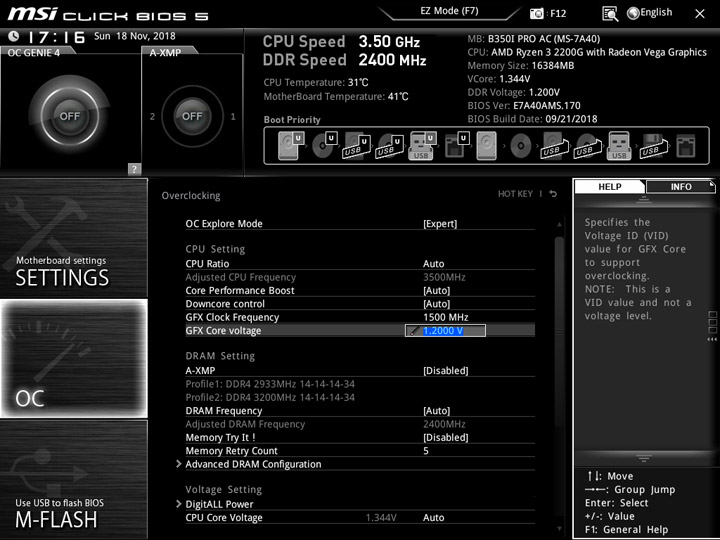Click the Adjusted DRAM Frequency 2400MHz value

click(444, 424)
